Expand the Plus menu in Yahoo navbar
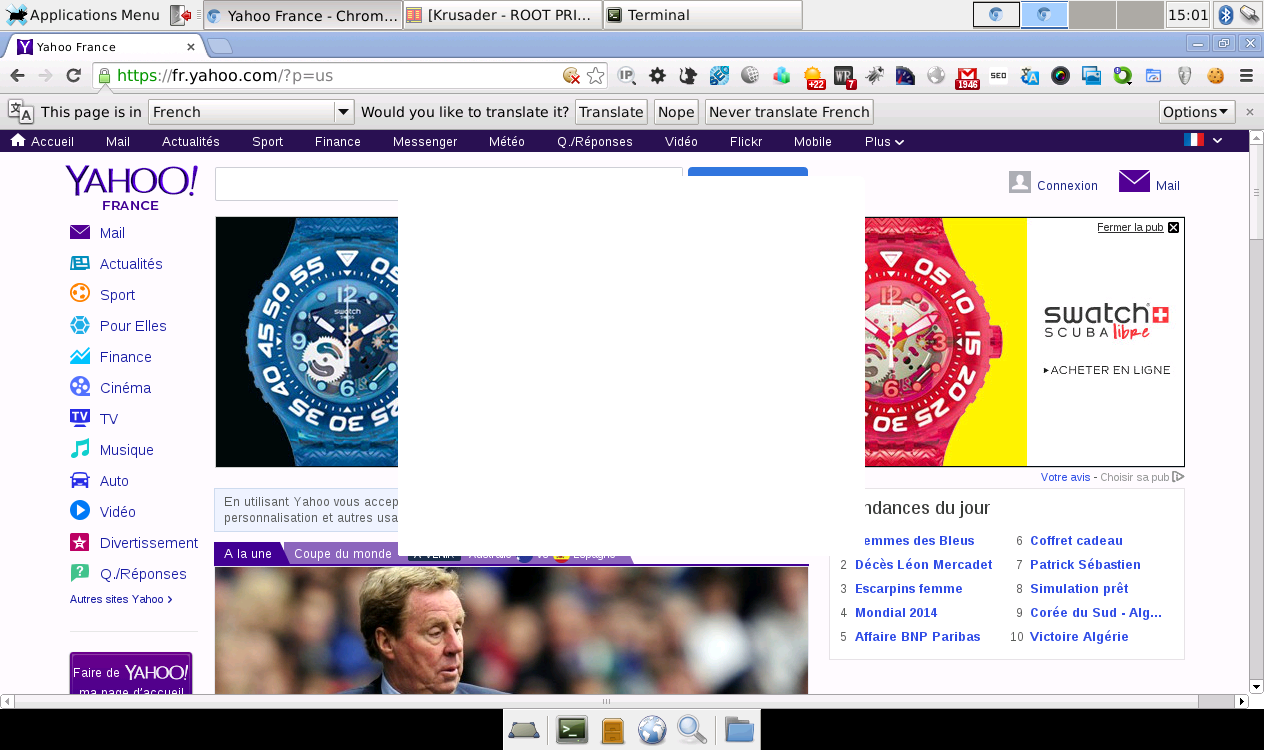 pyautogui.click(x=884, y=142)
